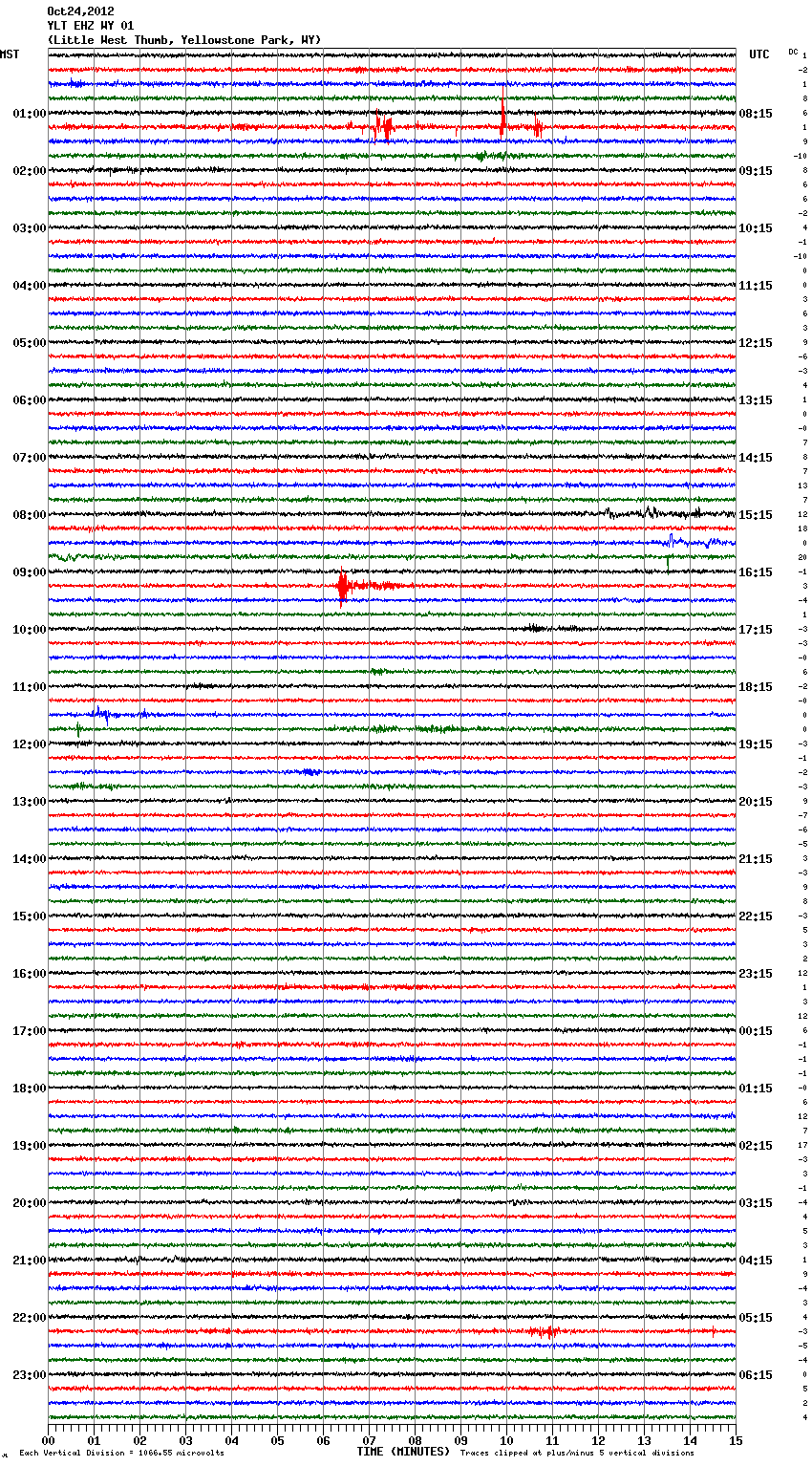812x1466 pixels.
Task: Select the 16:00 MST time label
Action: pyautogui.click(x=29, y=974)
